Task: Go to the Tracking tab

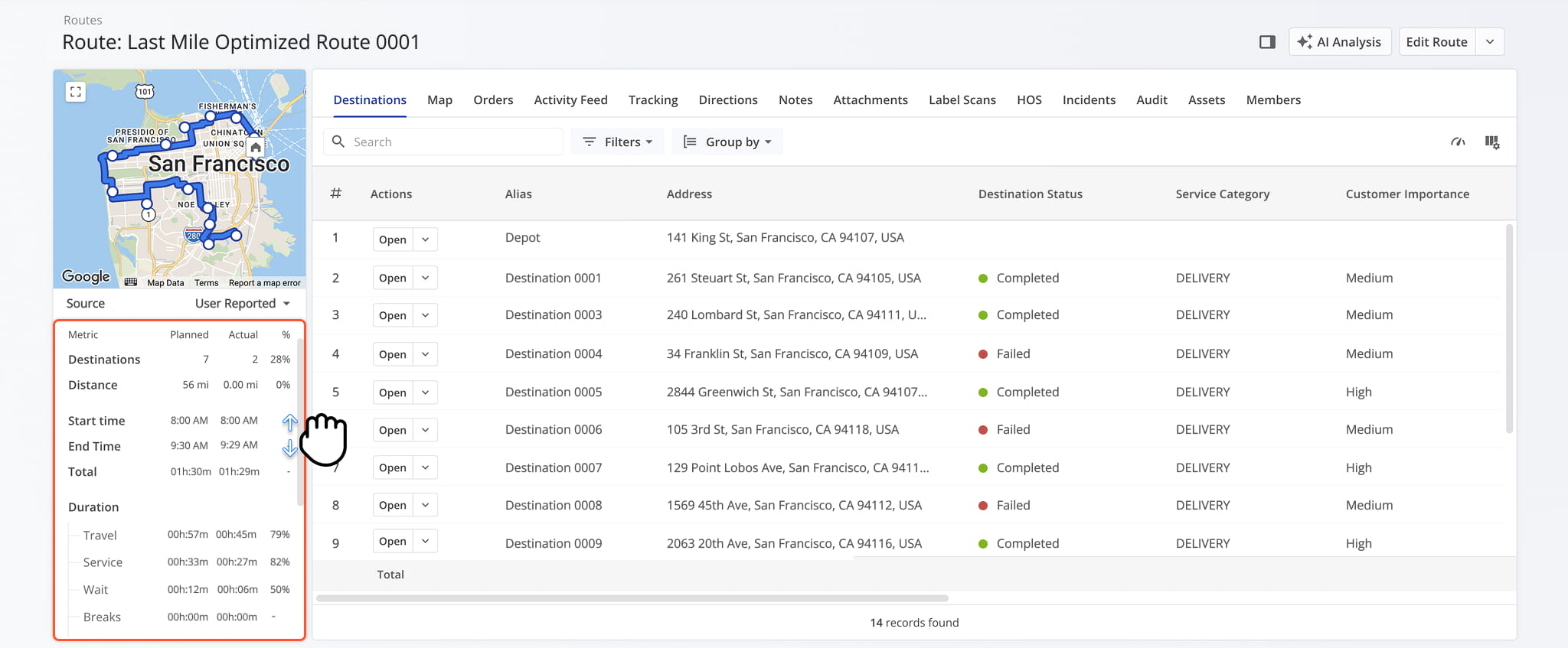Action: pyautogui.click(x=653, y=100)
